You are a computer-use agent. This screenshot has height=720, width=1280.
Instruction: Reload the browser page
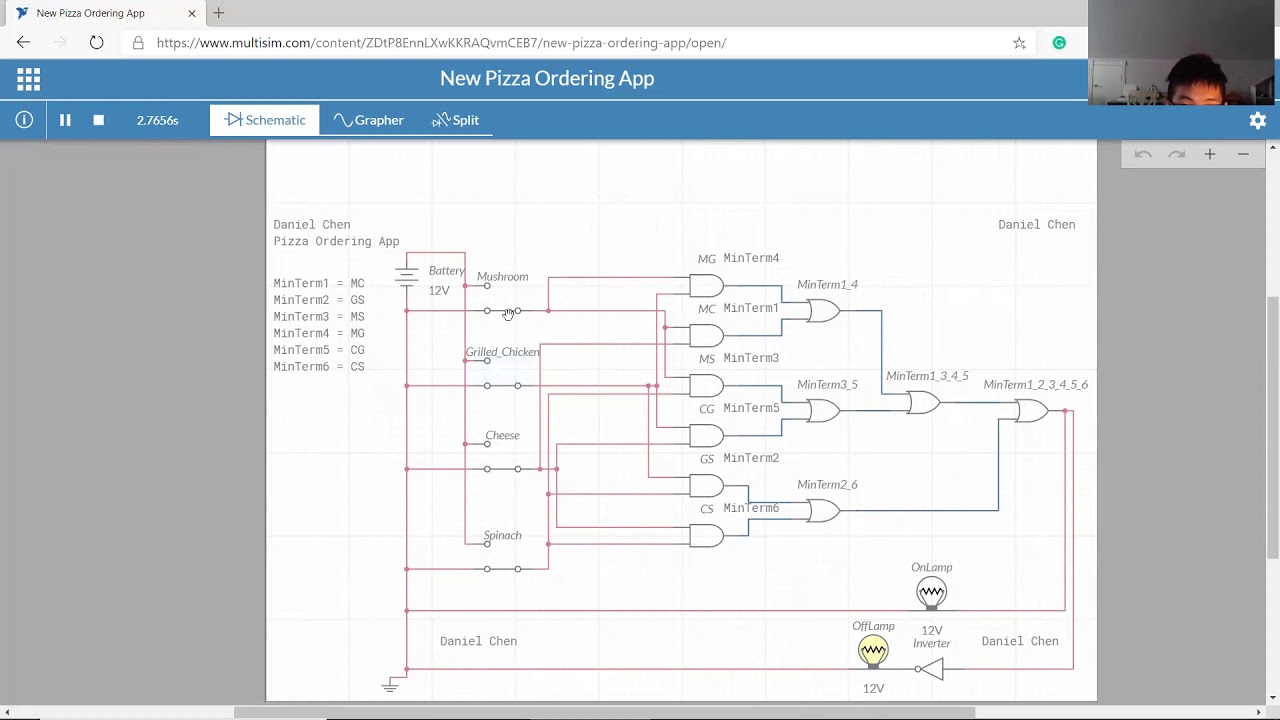(96, 43)
